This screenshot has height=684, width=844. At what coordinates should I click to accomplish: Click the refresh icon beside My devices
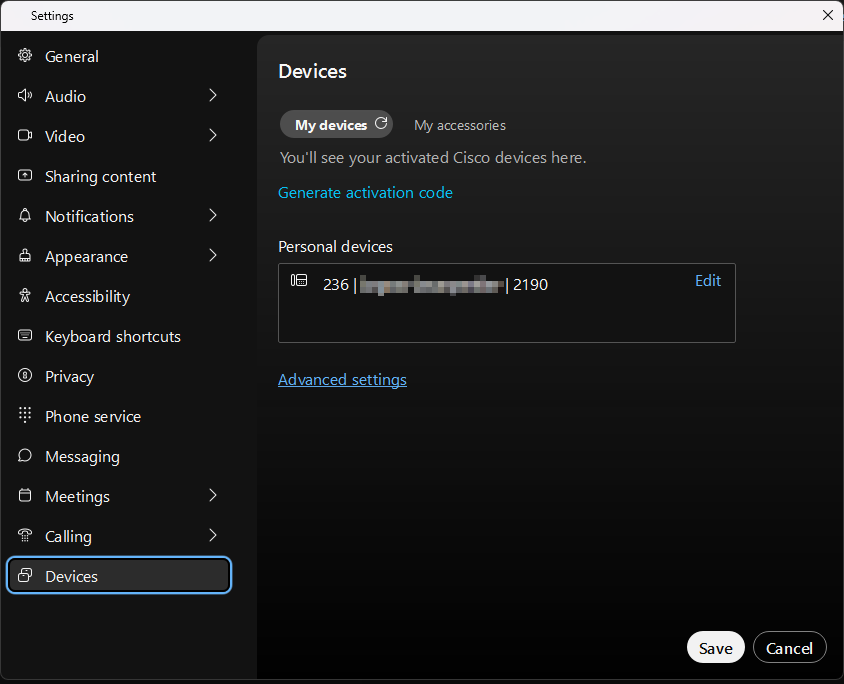click(381, 124)
